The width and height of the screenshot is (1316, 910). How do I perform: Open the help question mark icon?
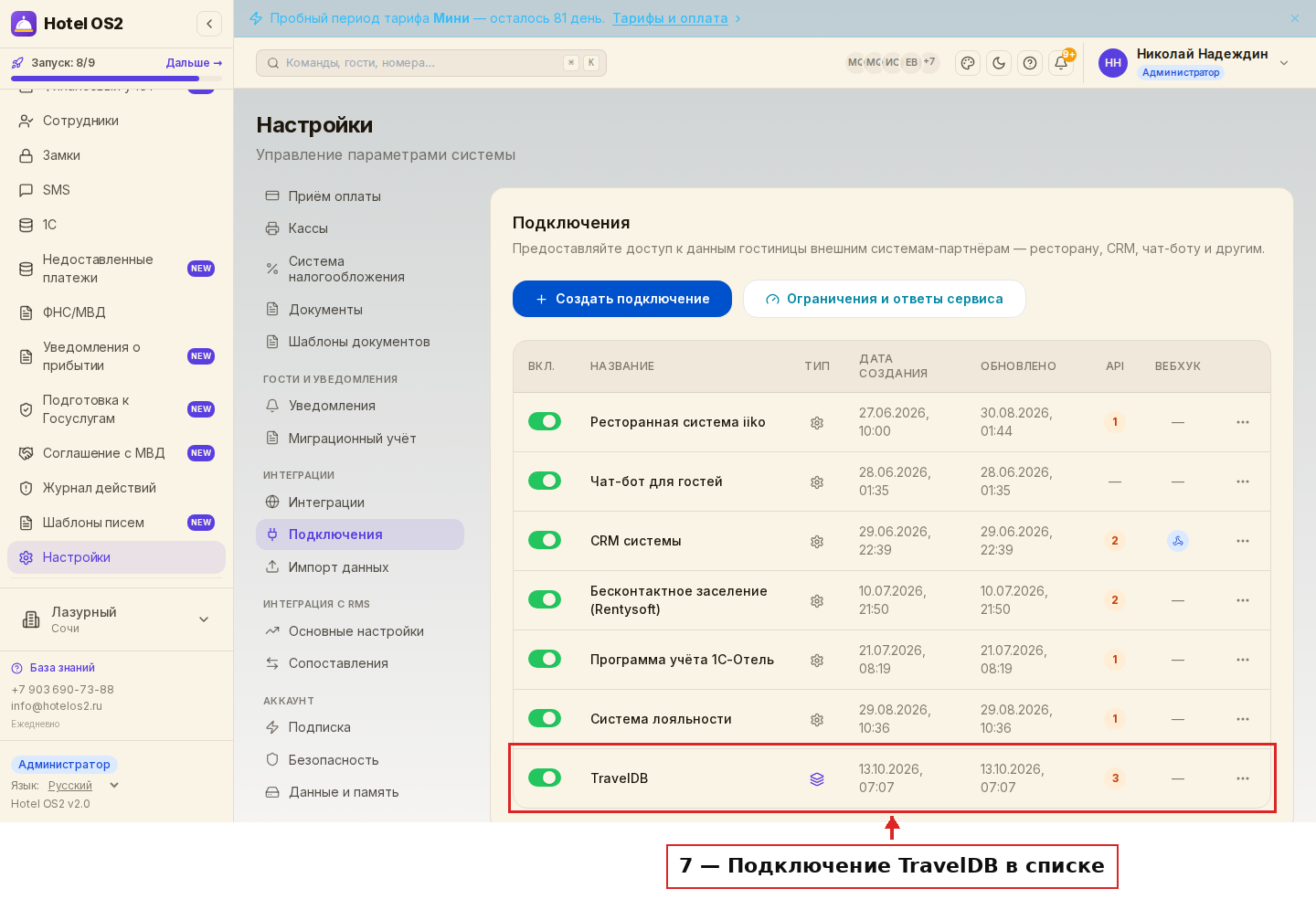1030,63
